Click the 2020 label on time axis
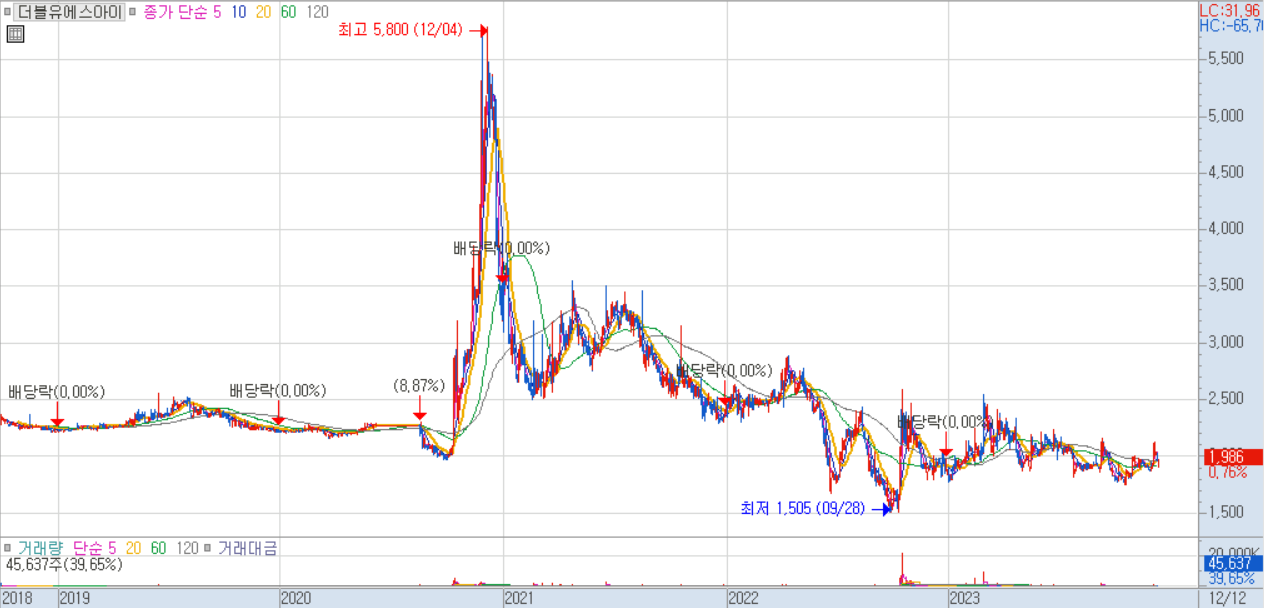Viewport: 1264px width, 608px height. 296,598
